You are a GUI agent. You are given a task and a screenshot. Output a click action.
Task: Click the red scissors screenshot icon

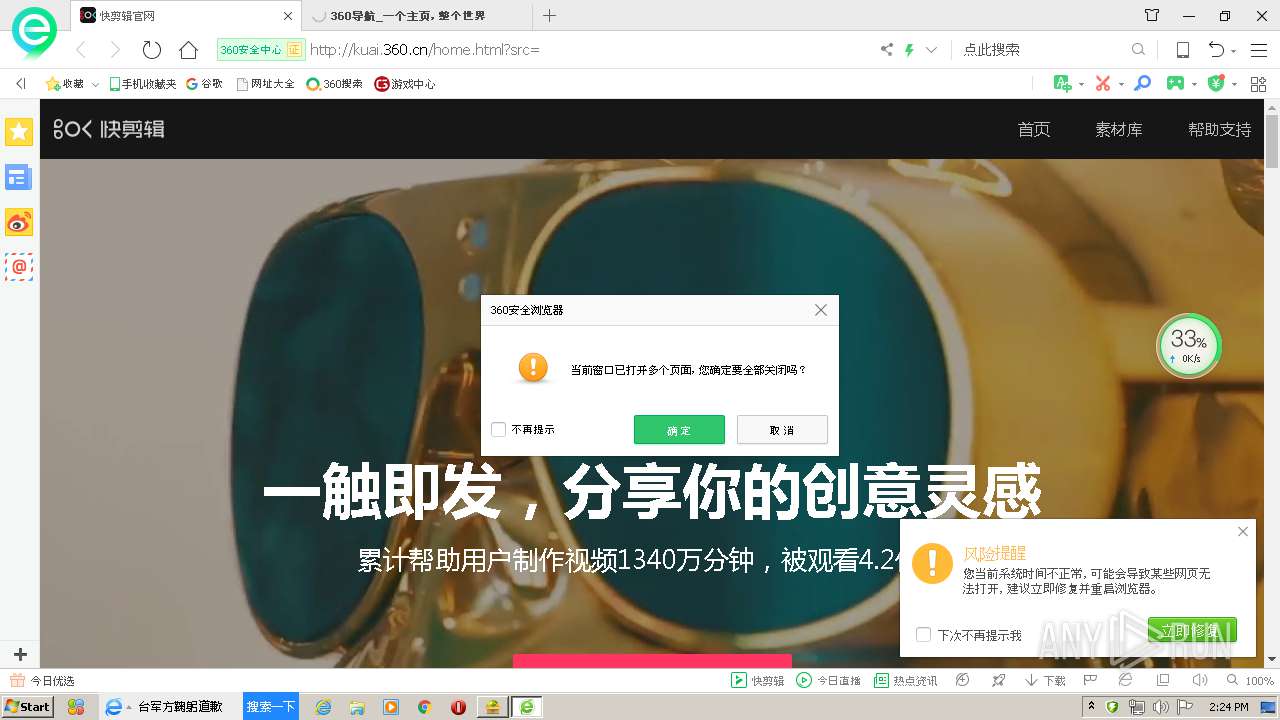(x=1103, y=84)
